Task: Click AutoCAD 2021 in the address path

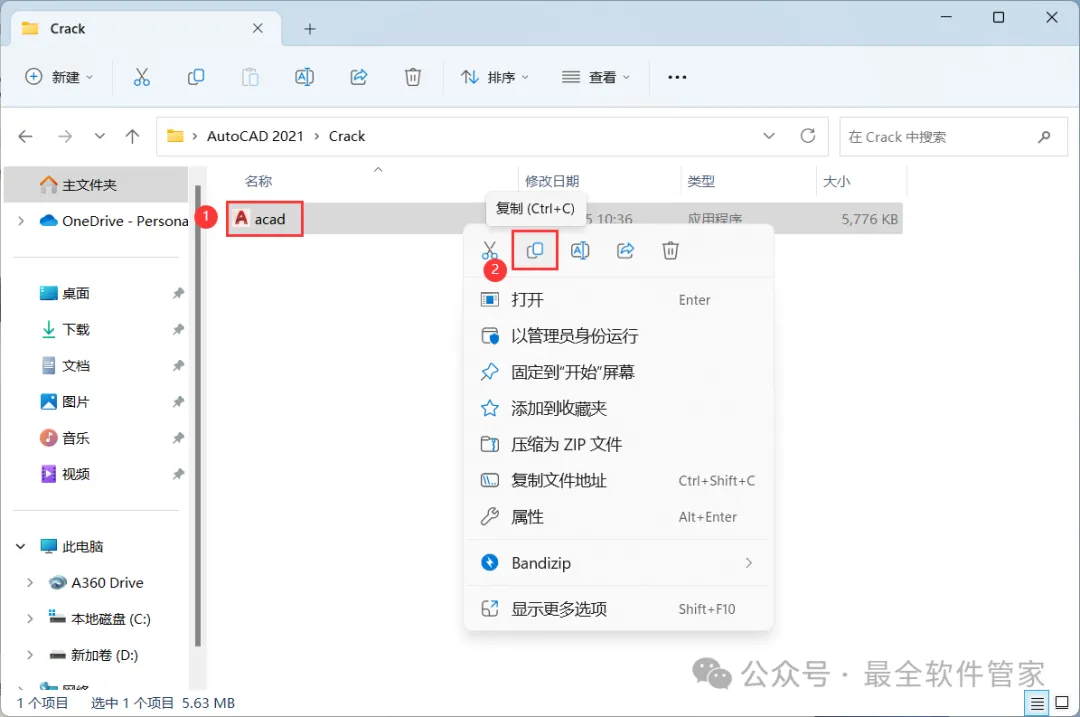Action: coord(255,136)
